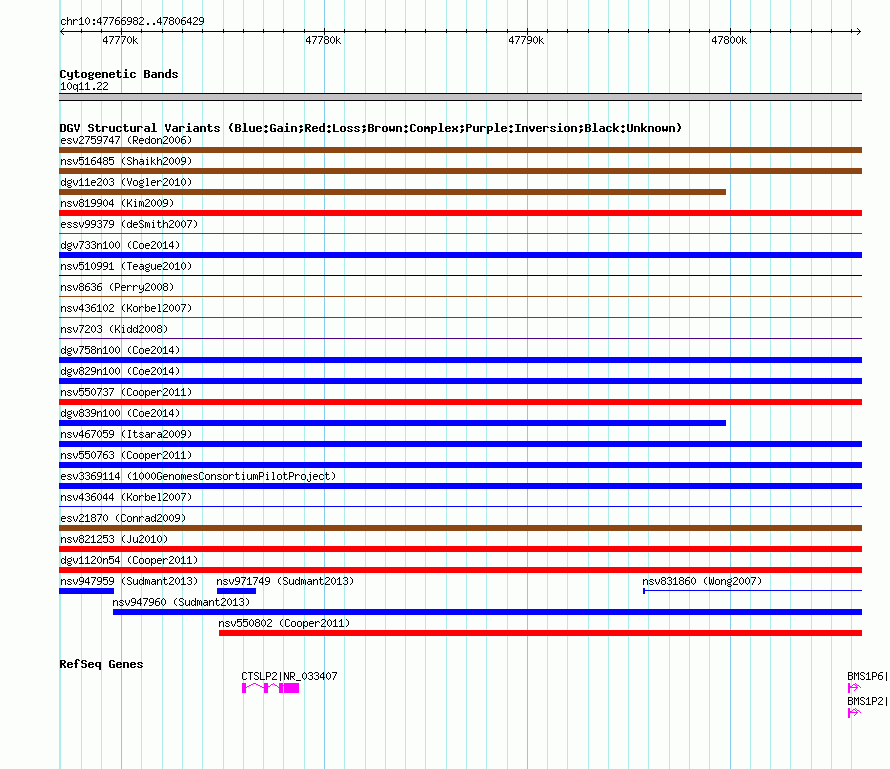This screenshot has width=890, height=769.
Task: Select the nsv550802 (Cooper2011) red loss bar
Action: pos(540,633)
